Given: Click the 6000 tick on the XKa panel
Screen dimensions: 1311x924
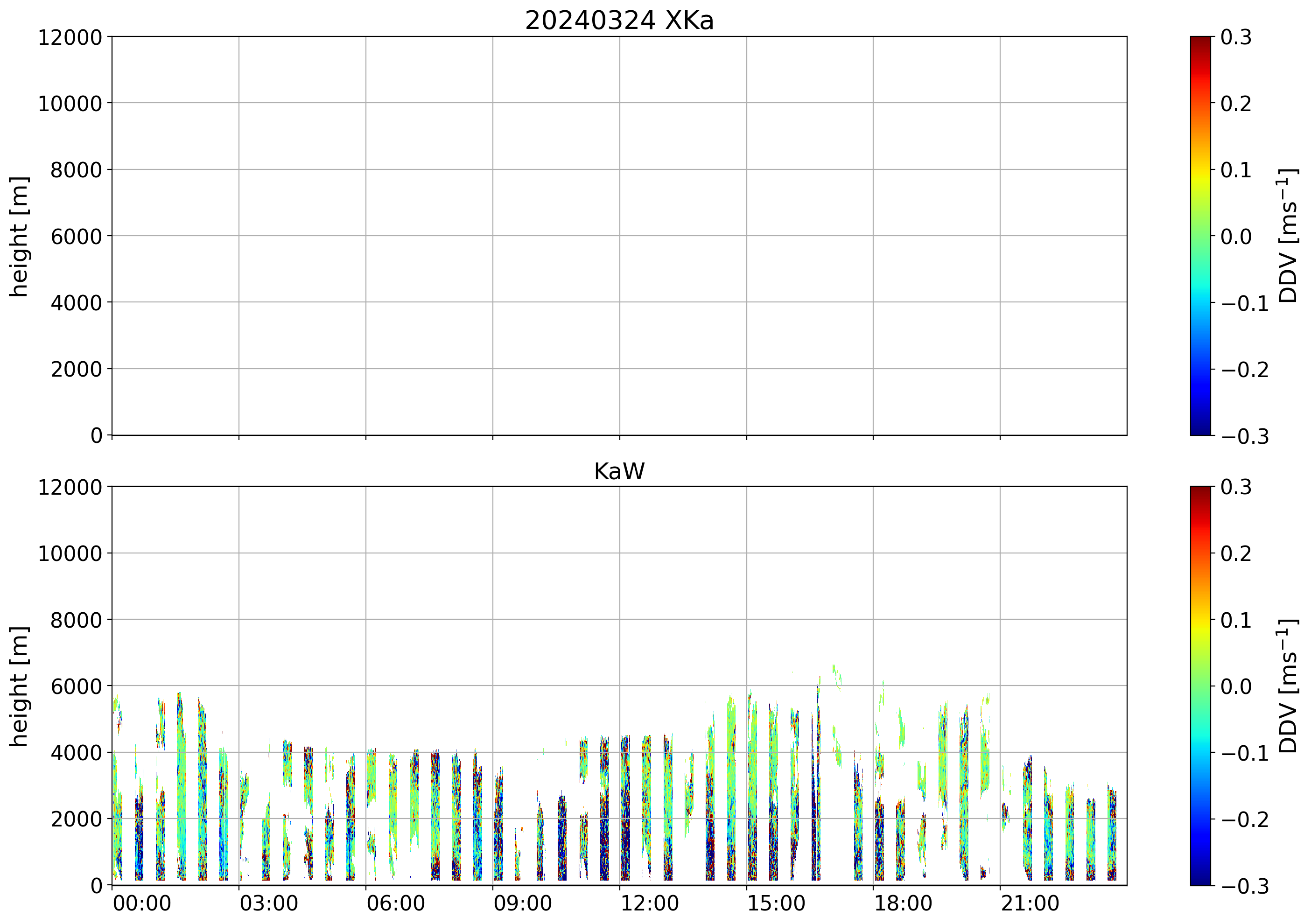Looking at the screenshot, I should 76,237.
